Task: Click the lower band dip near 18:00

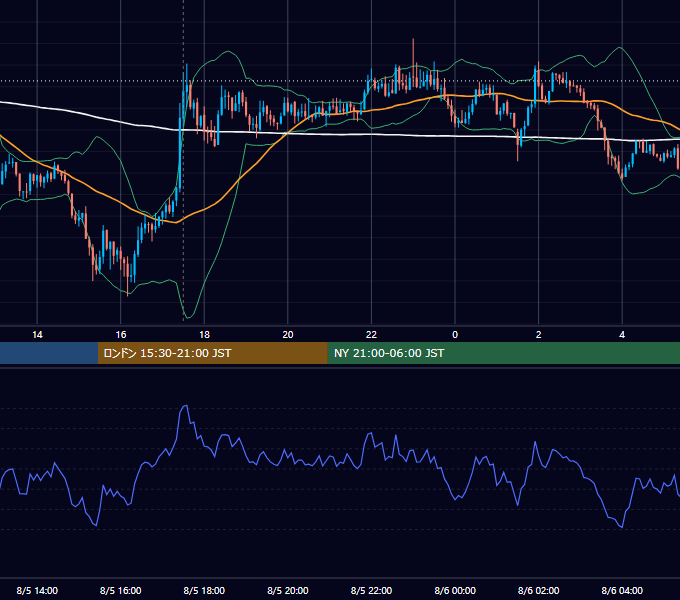Action: [x=187, y=316]
